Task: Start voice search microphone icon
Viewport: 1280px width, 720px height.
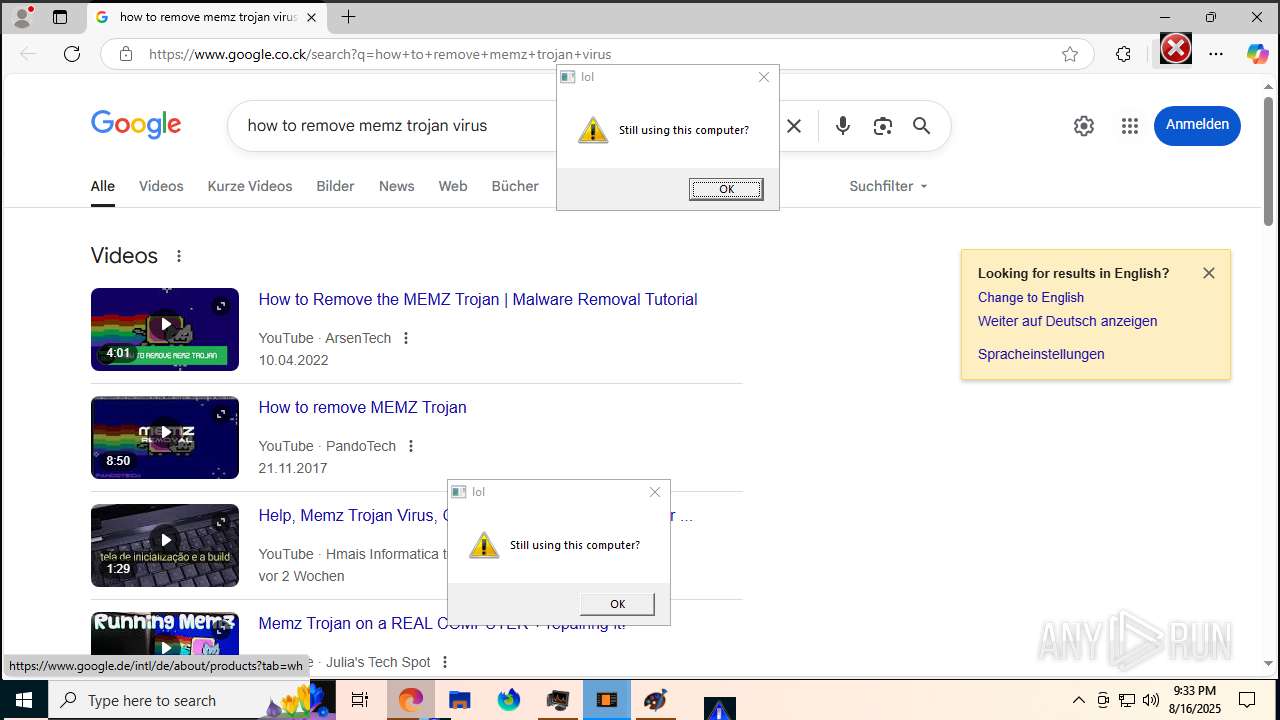Action: pos(843,126)
